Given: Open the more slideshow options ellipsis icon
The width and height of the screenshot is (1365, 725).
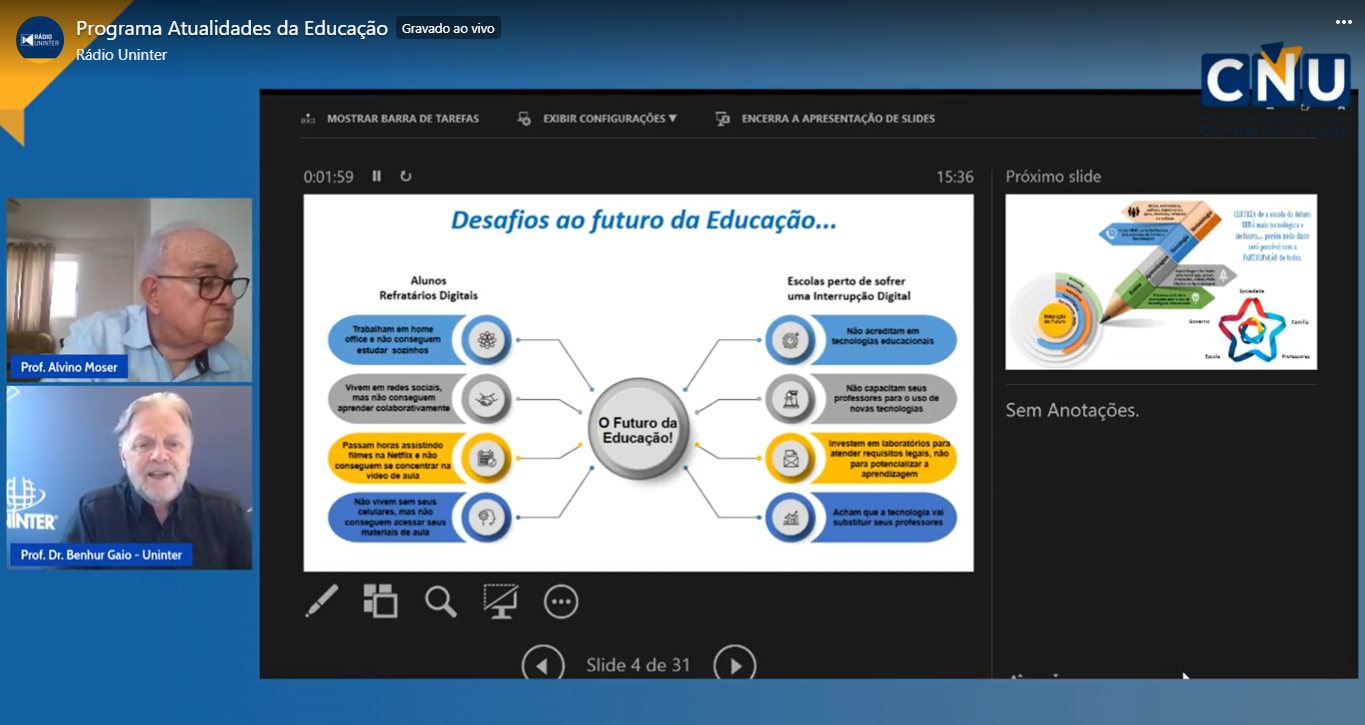Looking at the screenshot, I should (x=561, y=601).
